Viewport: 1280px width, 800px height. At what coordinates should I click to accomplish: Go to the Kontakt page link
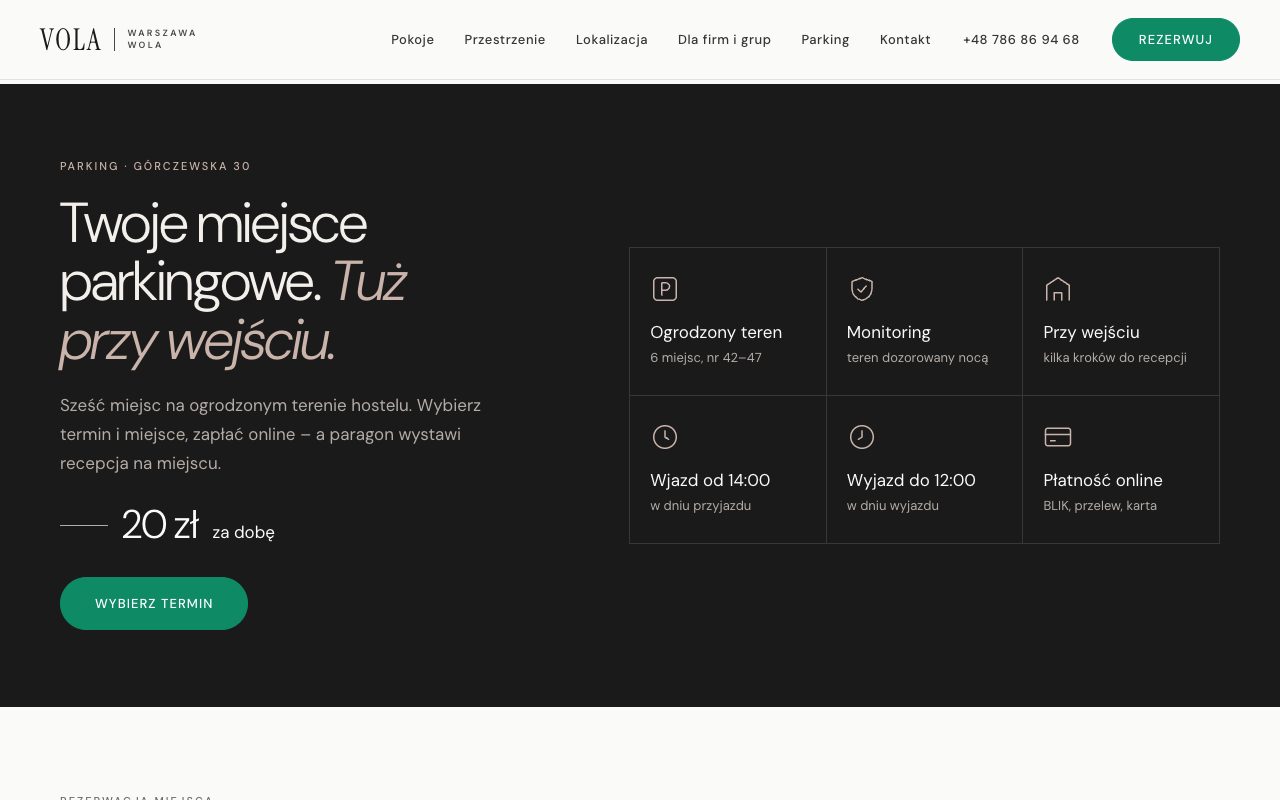pos(905,40)
